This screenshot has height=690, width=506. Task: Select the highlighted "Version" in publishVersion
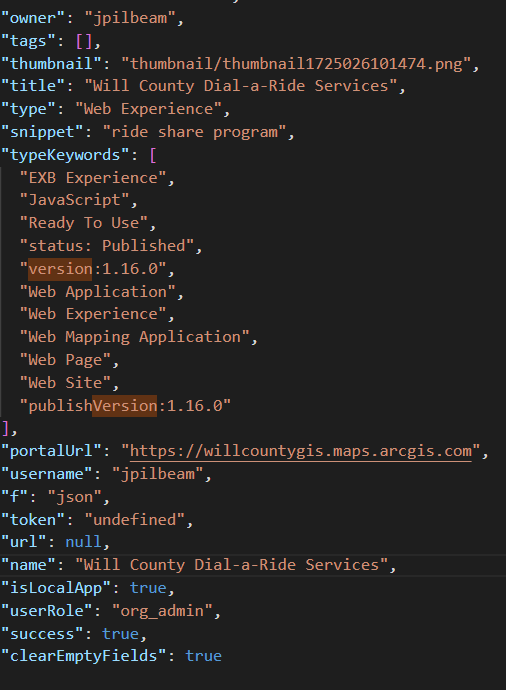[125, 406]
